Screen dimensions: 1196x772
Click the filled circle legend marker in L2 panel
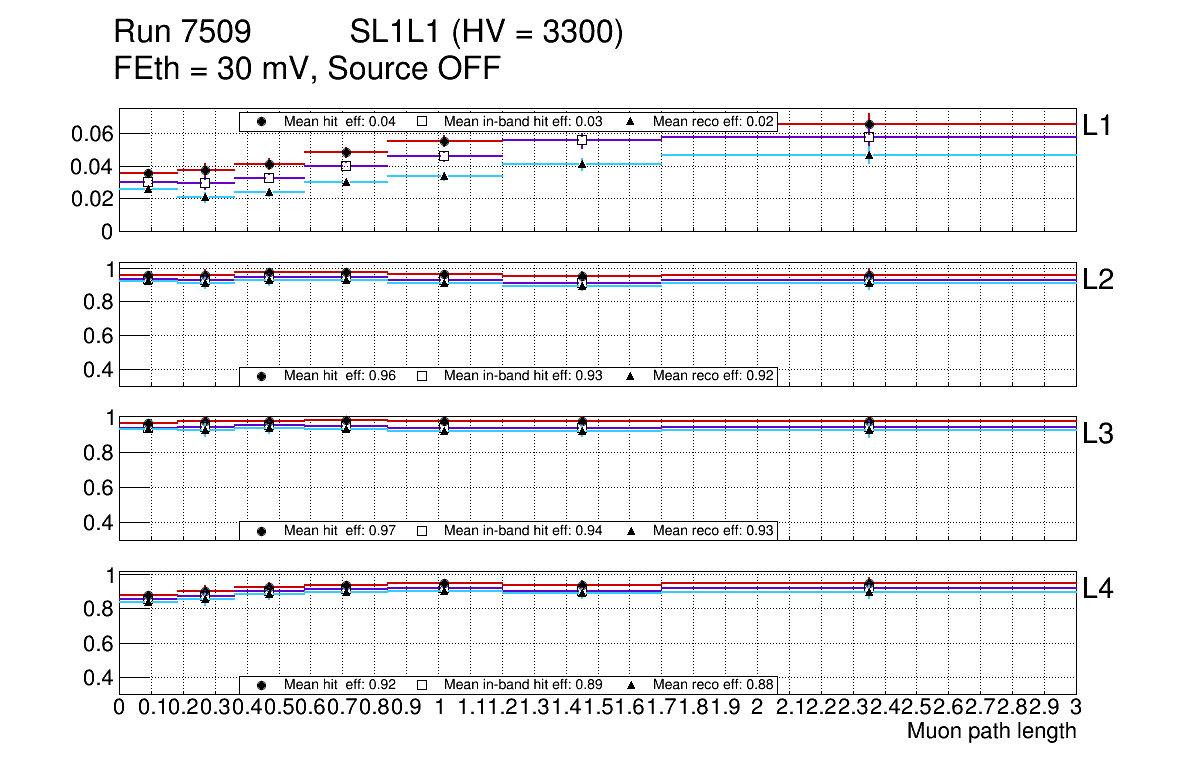[x=261, y=376]
